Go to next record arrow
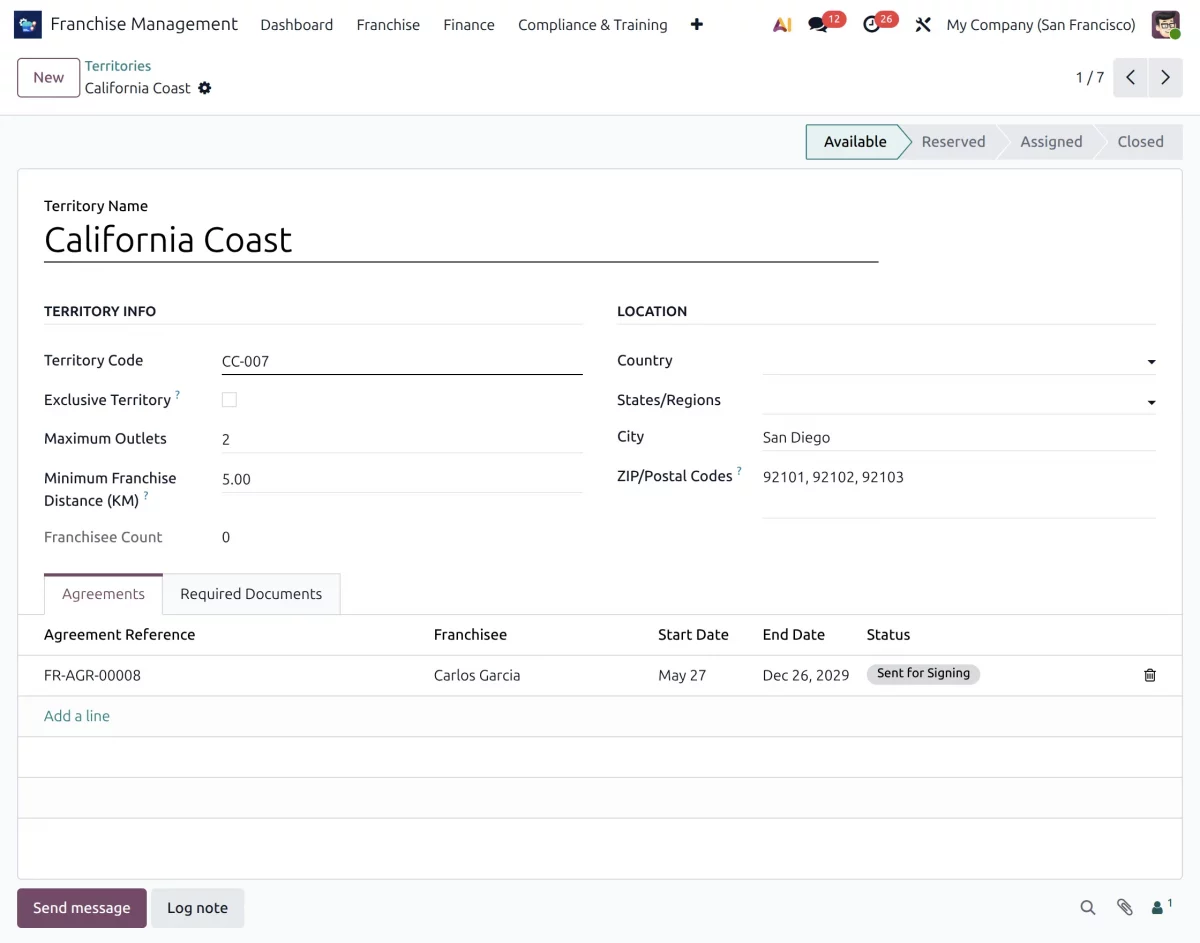The height and width of the screenshot is (943, 1200). (x=1165, y=78)
